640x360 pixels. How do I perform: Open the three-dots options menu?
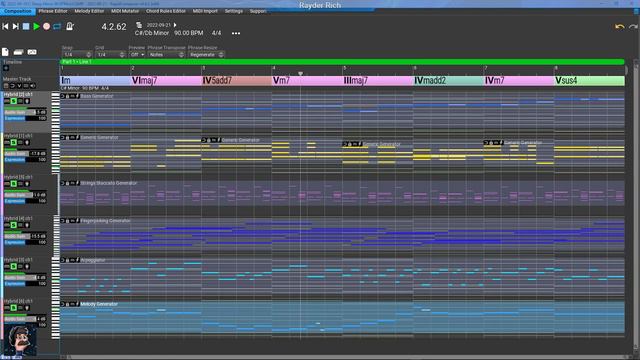236,33
